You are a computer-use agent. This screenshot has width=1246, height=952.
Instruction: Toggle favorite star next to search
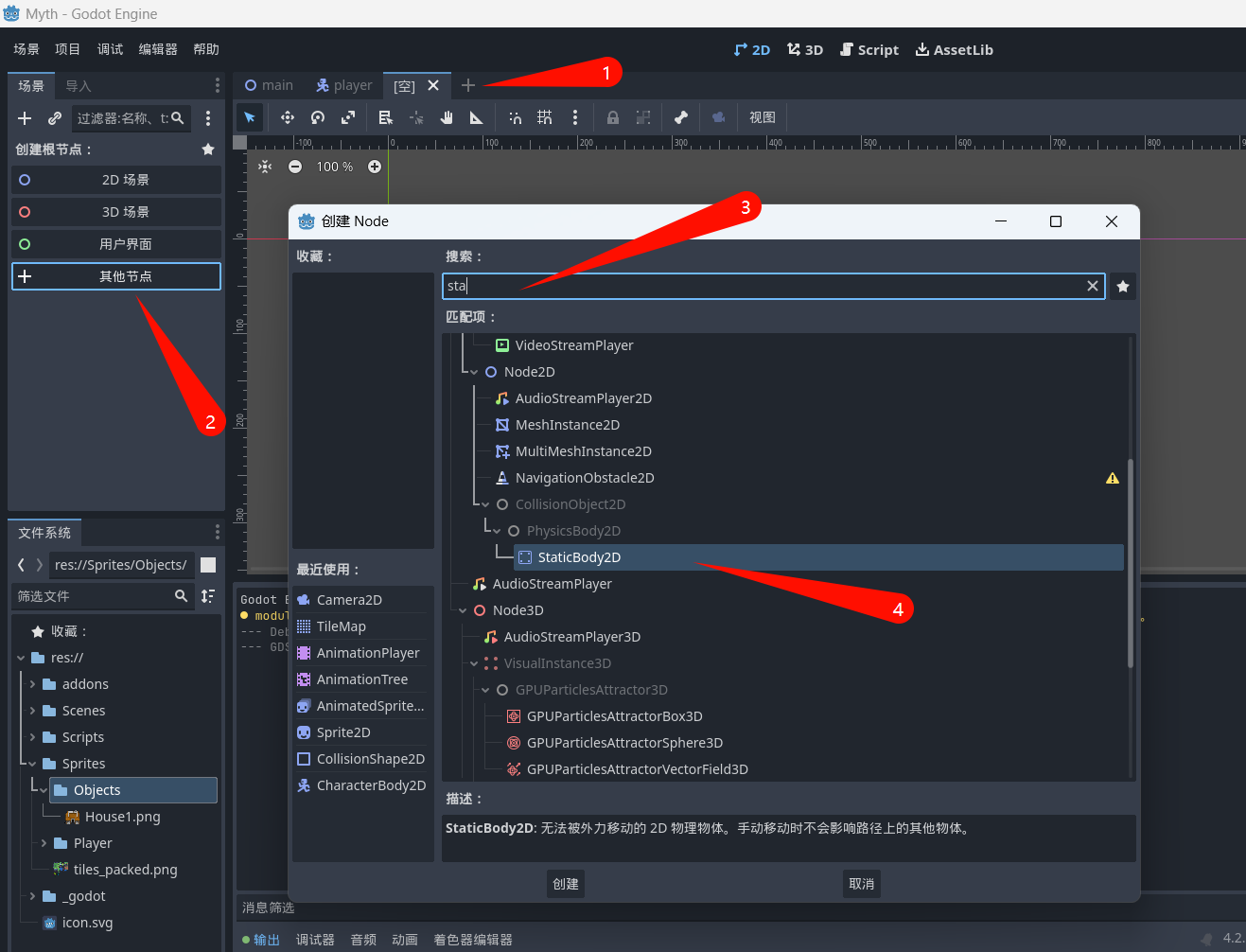[x=1123, y=286]
